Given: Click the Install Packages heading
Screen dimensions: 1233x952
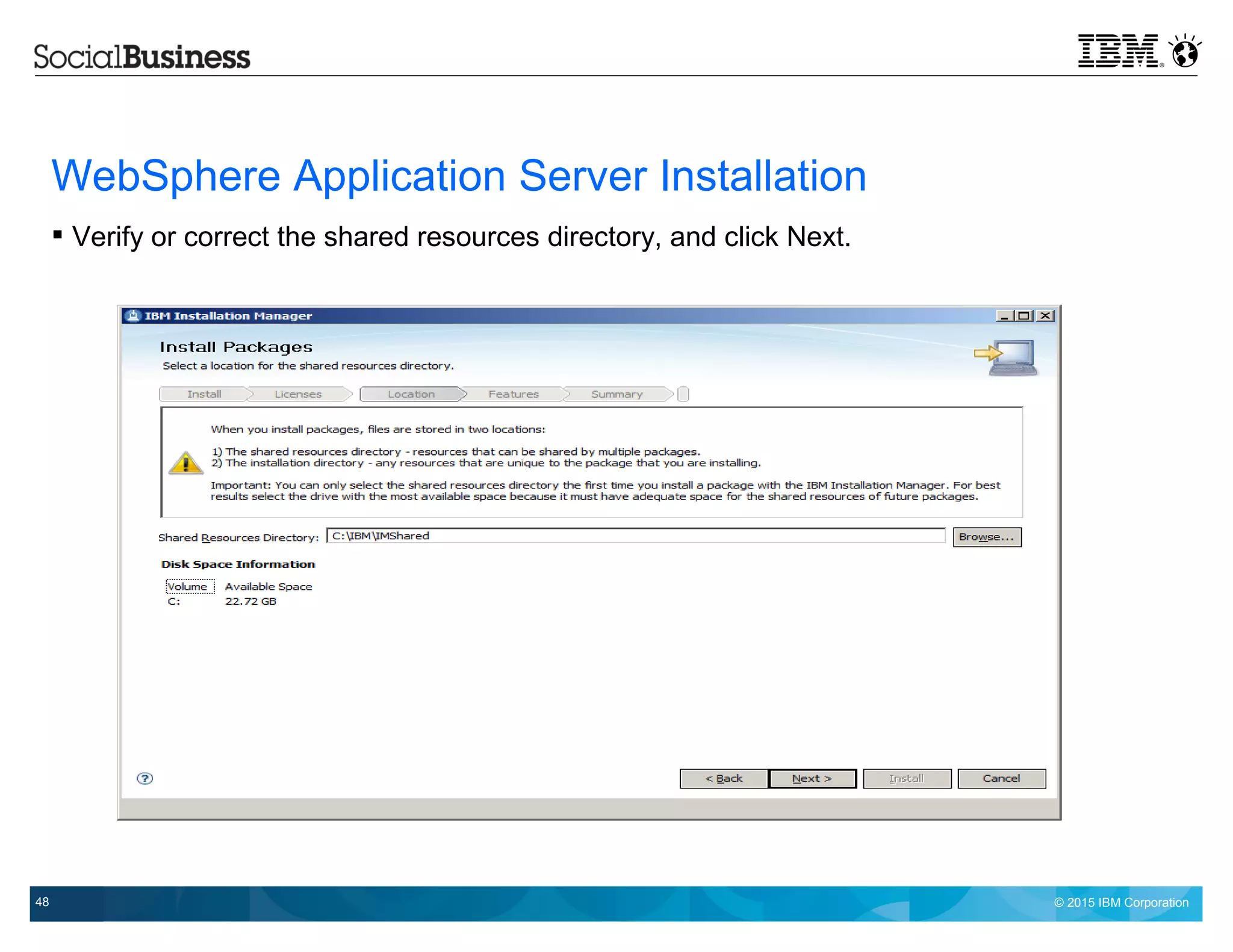Looking at the screenshot, I should point(236,347).
